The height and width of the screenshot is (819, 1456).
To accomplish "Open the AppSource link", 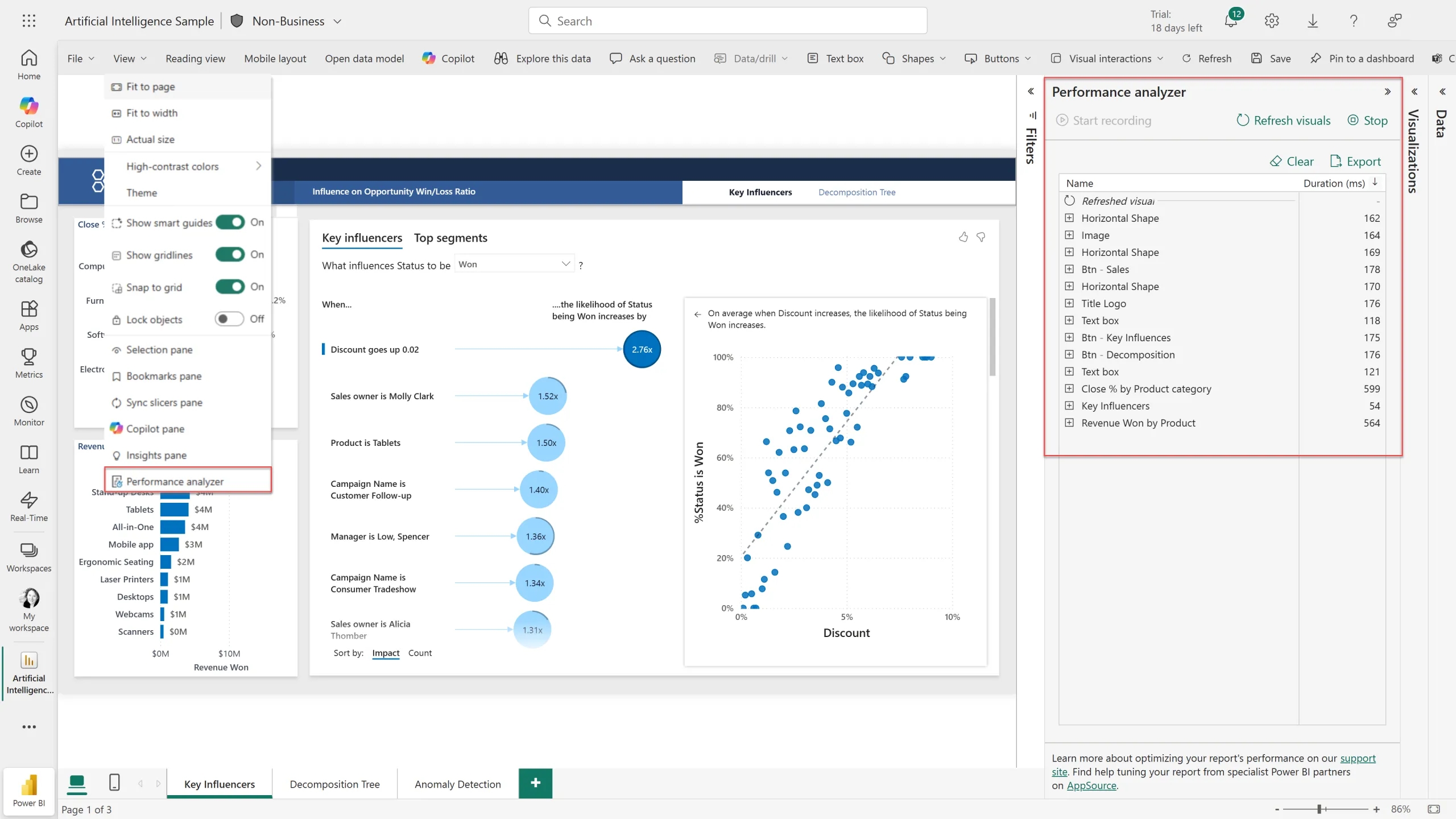I will pyautogui.click(x=1091, y=785).
